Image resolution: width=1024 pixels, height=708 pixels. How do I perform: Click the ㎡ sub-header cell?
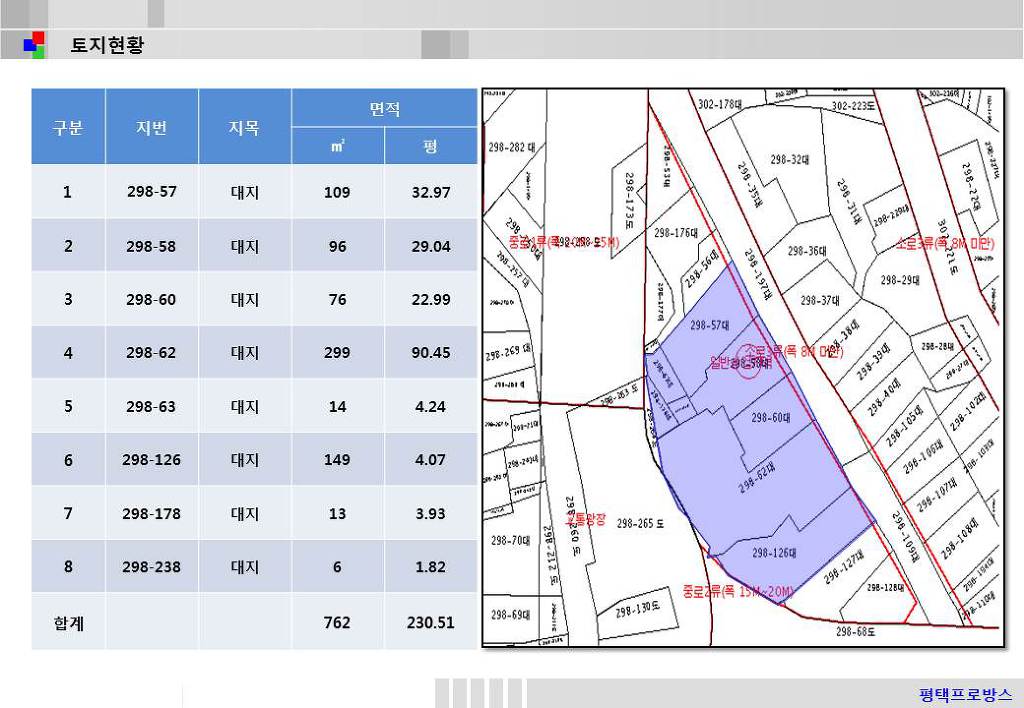tap(338, 146)
